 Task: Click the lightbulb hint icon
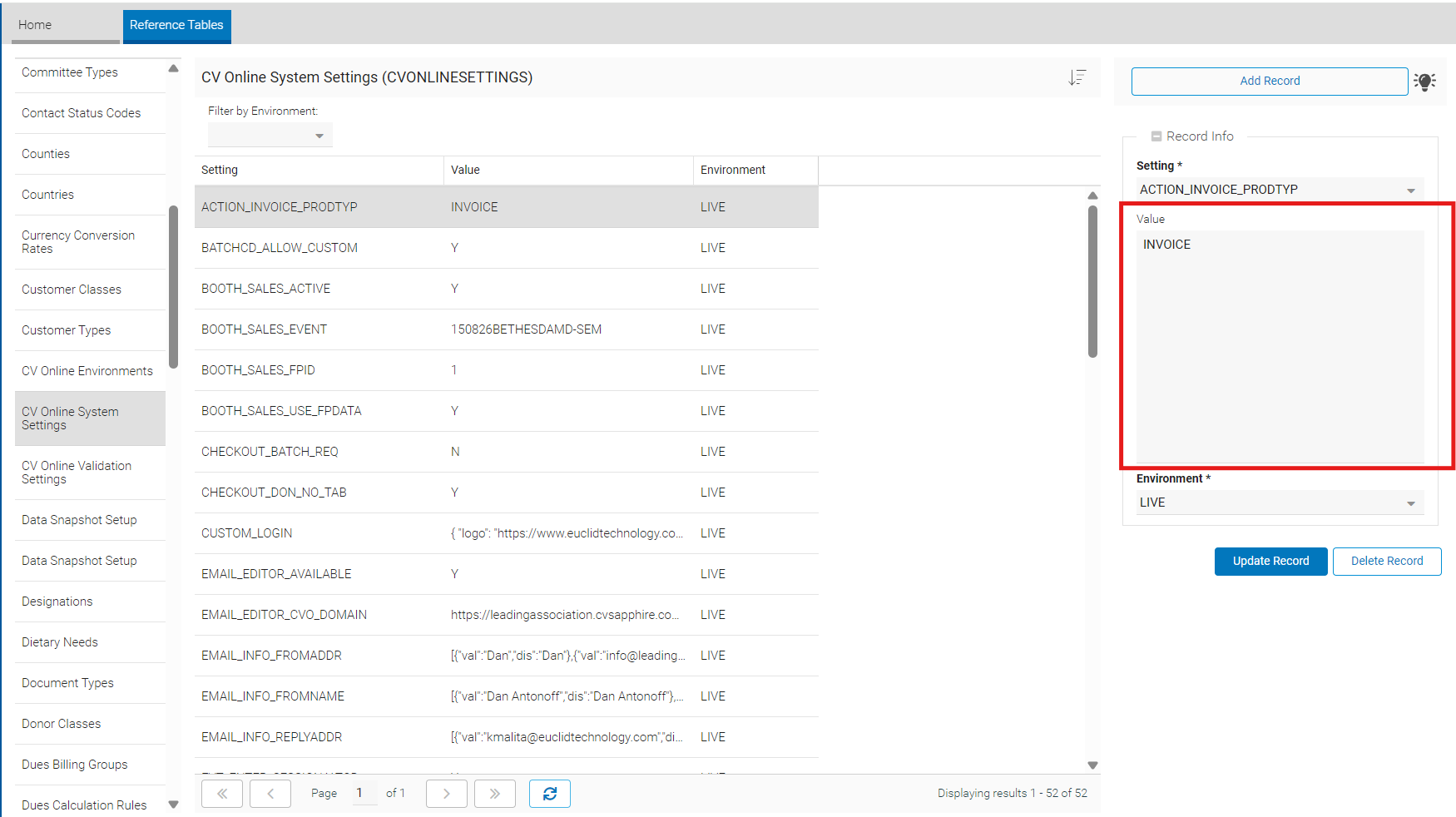tap(1424, 82)
